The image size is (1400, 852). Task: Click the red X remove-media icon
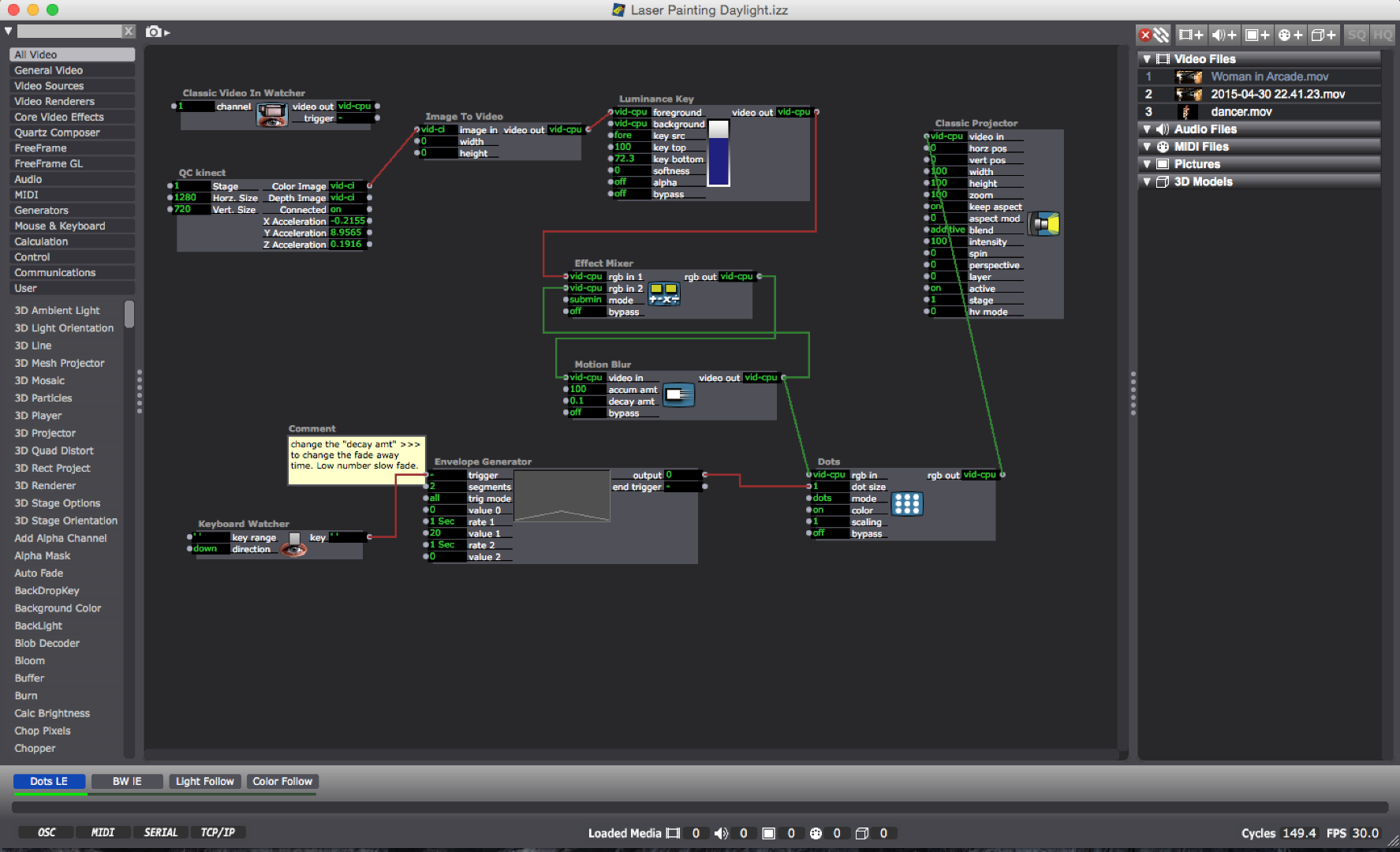[1144, 35]
